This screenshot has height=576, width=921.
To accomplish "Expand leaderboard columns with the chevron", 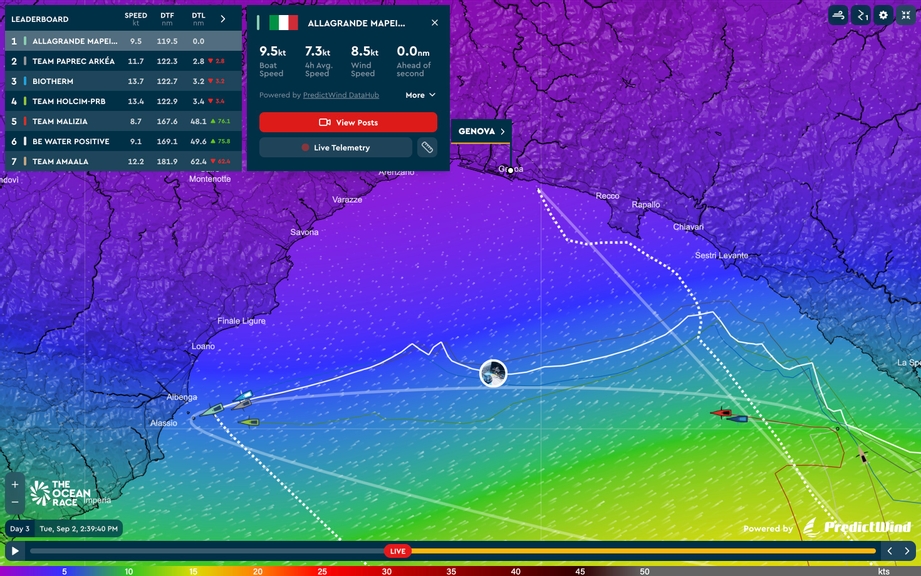I will click(223, 19).
